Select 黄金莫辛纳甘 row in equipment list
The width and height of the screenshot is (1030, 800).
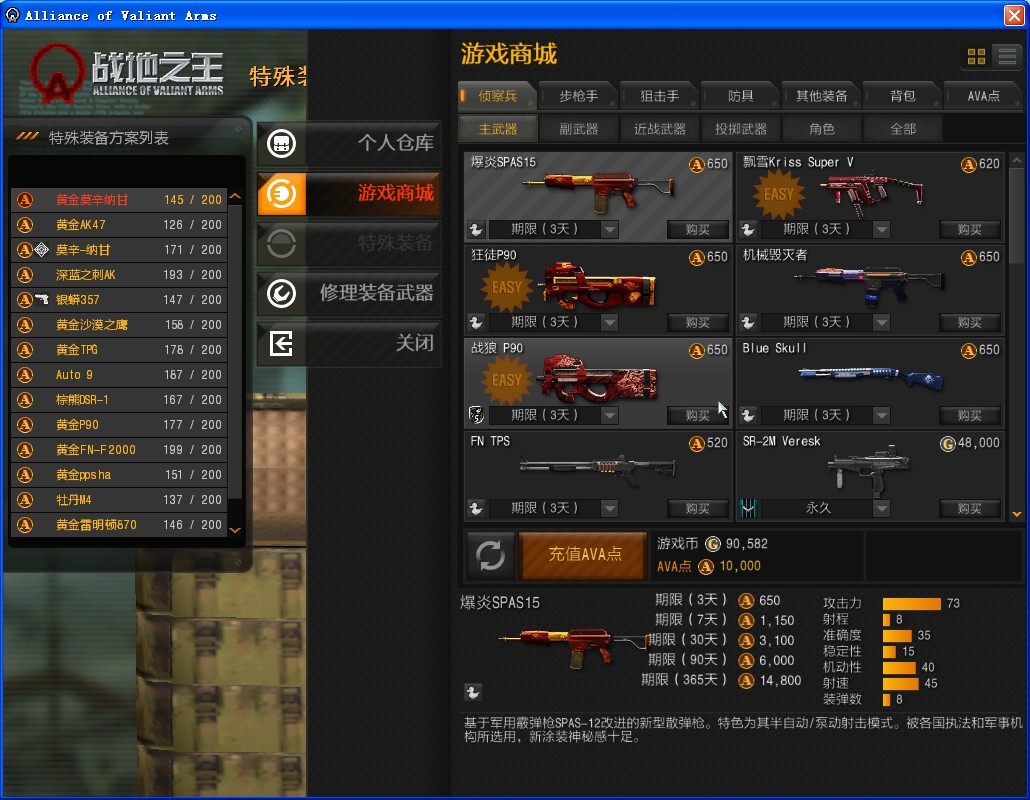119,200
